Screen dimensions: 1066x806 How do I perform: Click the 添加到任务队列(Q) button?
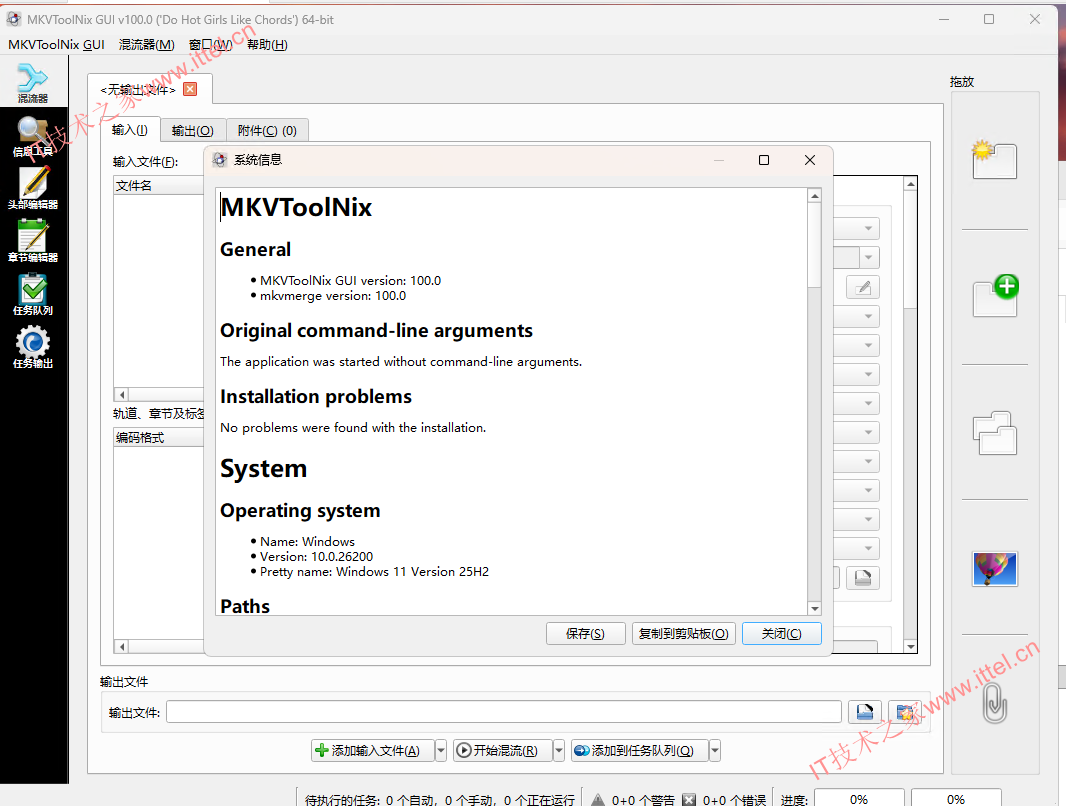click(x=640, y=750)
